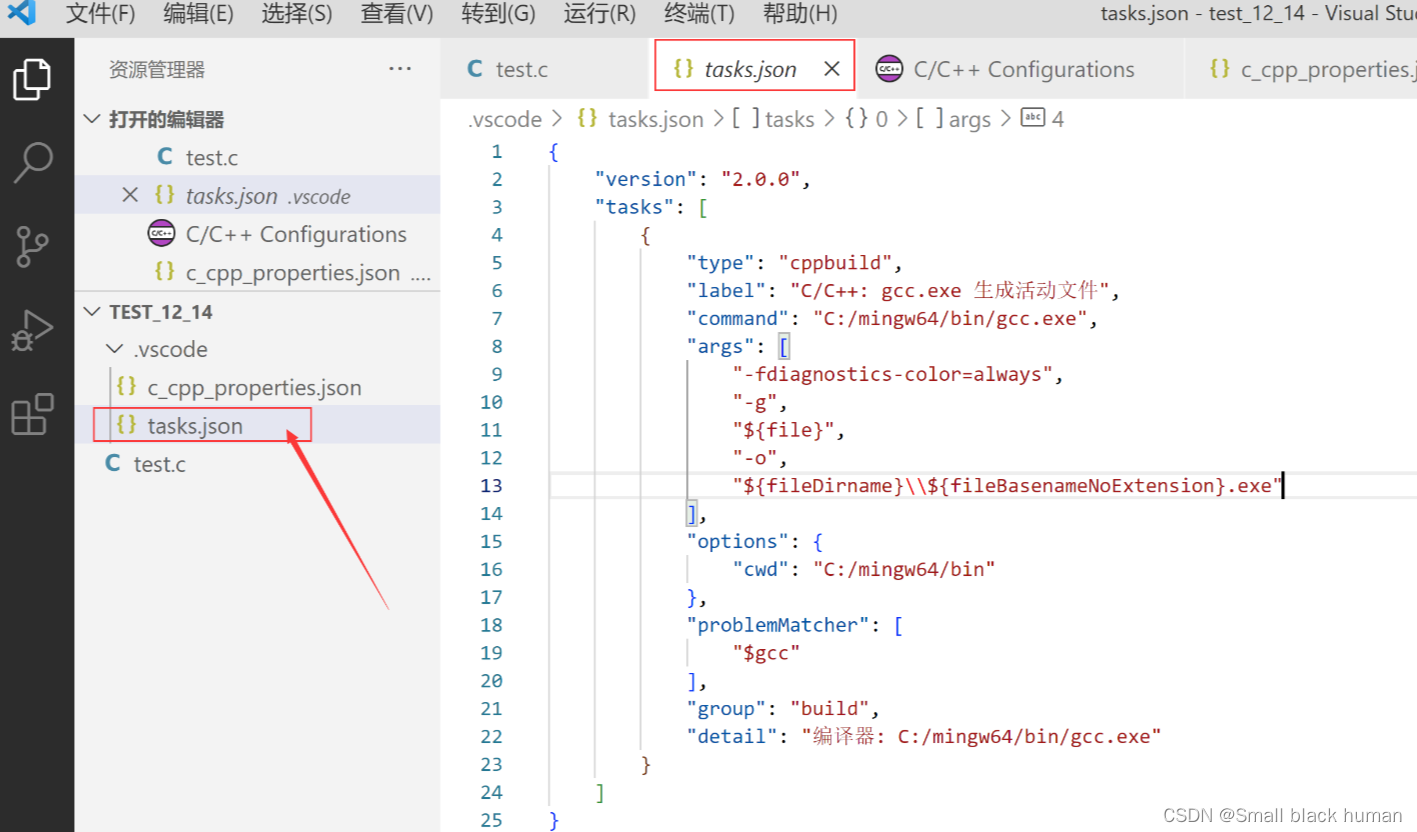Click the args breadcrumb segment
This screenshot has height=832, width=1417.
[x=968, y=119]
